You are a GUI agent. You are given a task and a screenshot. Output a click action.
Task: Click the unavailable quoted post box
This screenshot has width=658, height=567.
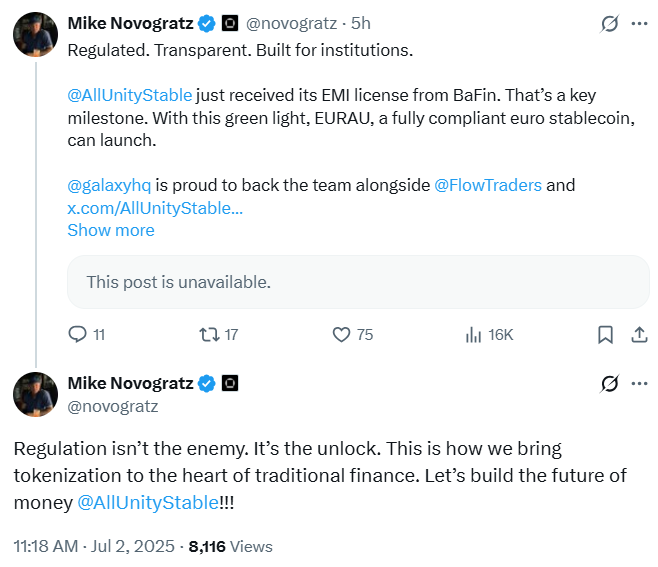coord(357,282)
